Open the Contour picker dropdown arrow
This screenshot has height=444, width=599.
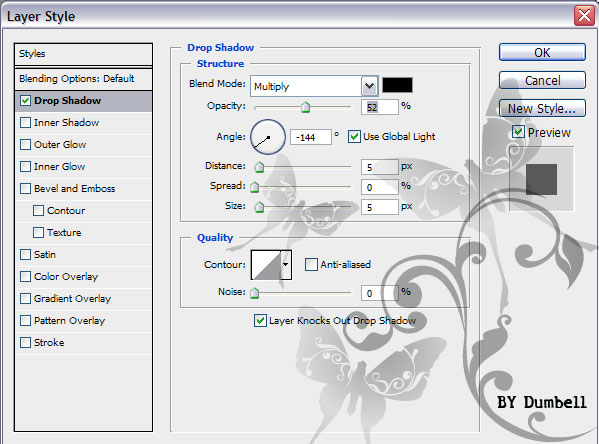coord(286,265)
